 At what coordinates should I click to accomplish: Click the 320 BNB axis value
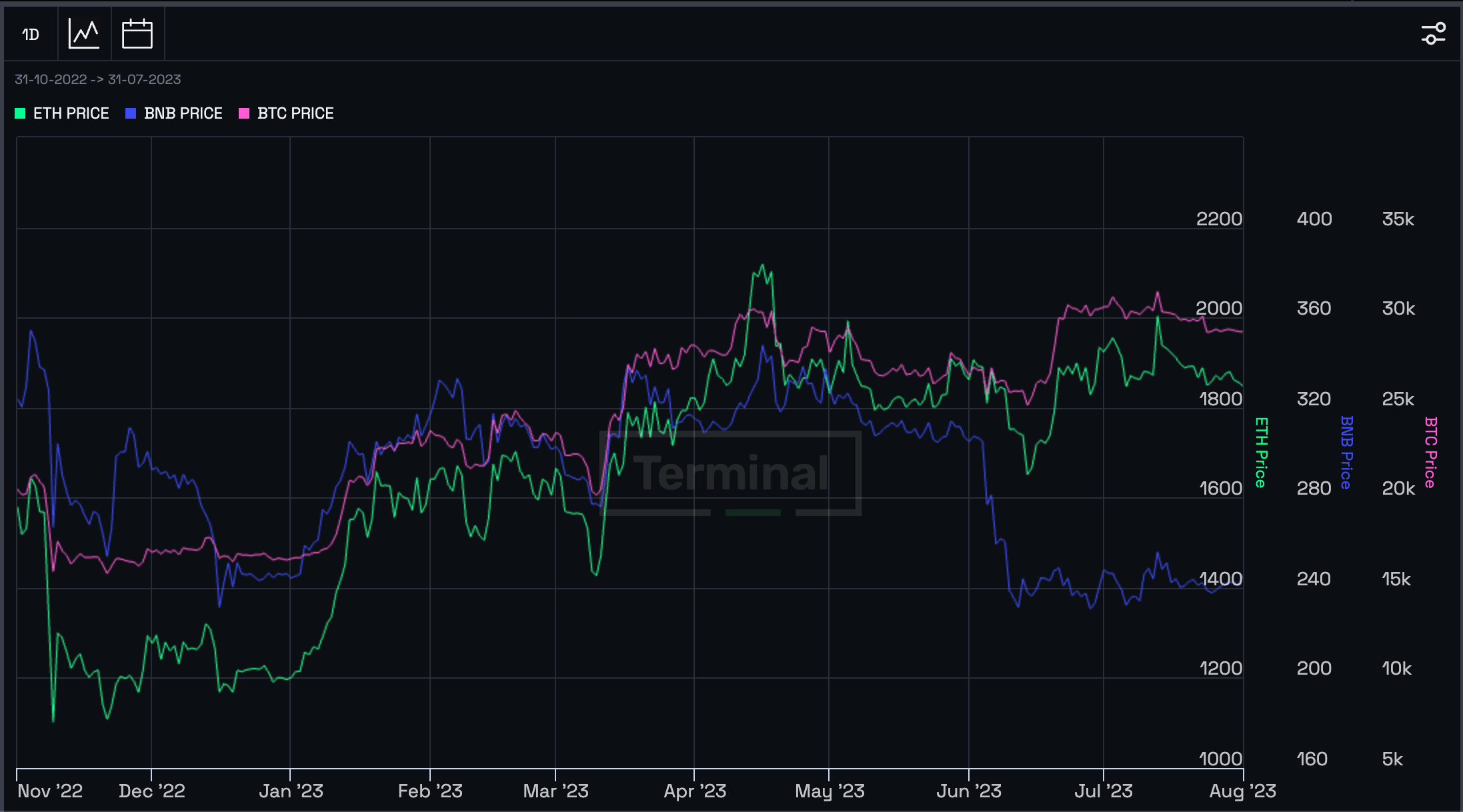(1314, 399)
